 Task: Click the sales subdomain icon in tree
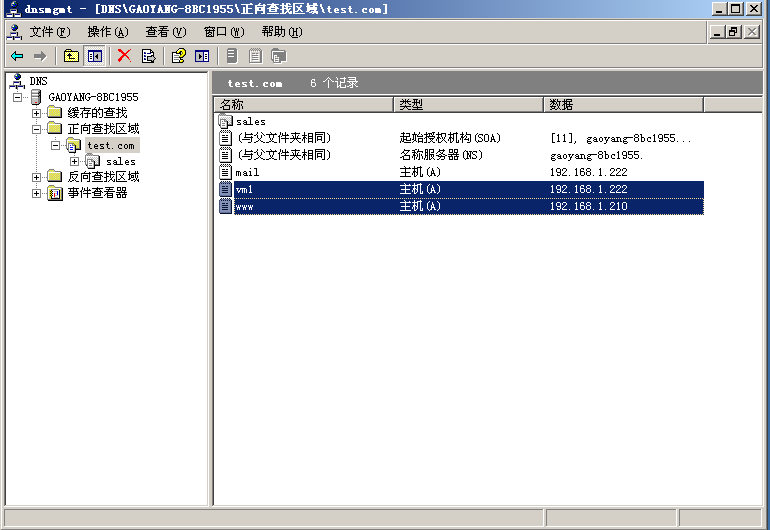tap(93, 161)
